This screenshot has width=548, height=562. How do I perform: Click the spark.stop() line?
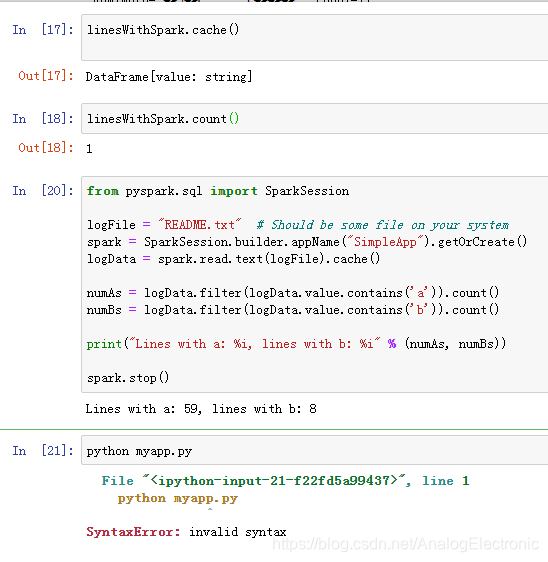click(128, 378)
